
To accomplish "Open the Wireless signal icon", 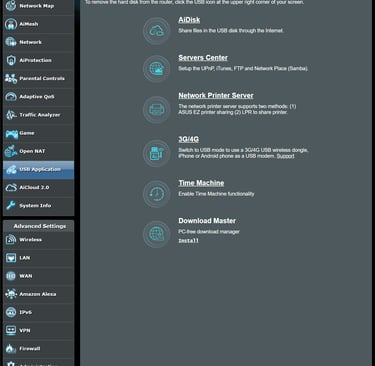I will [x=11, y=240].
